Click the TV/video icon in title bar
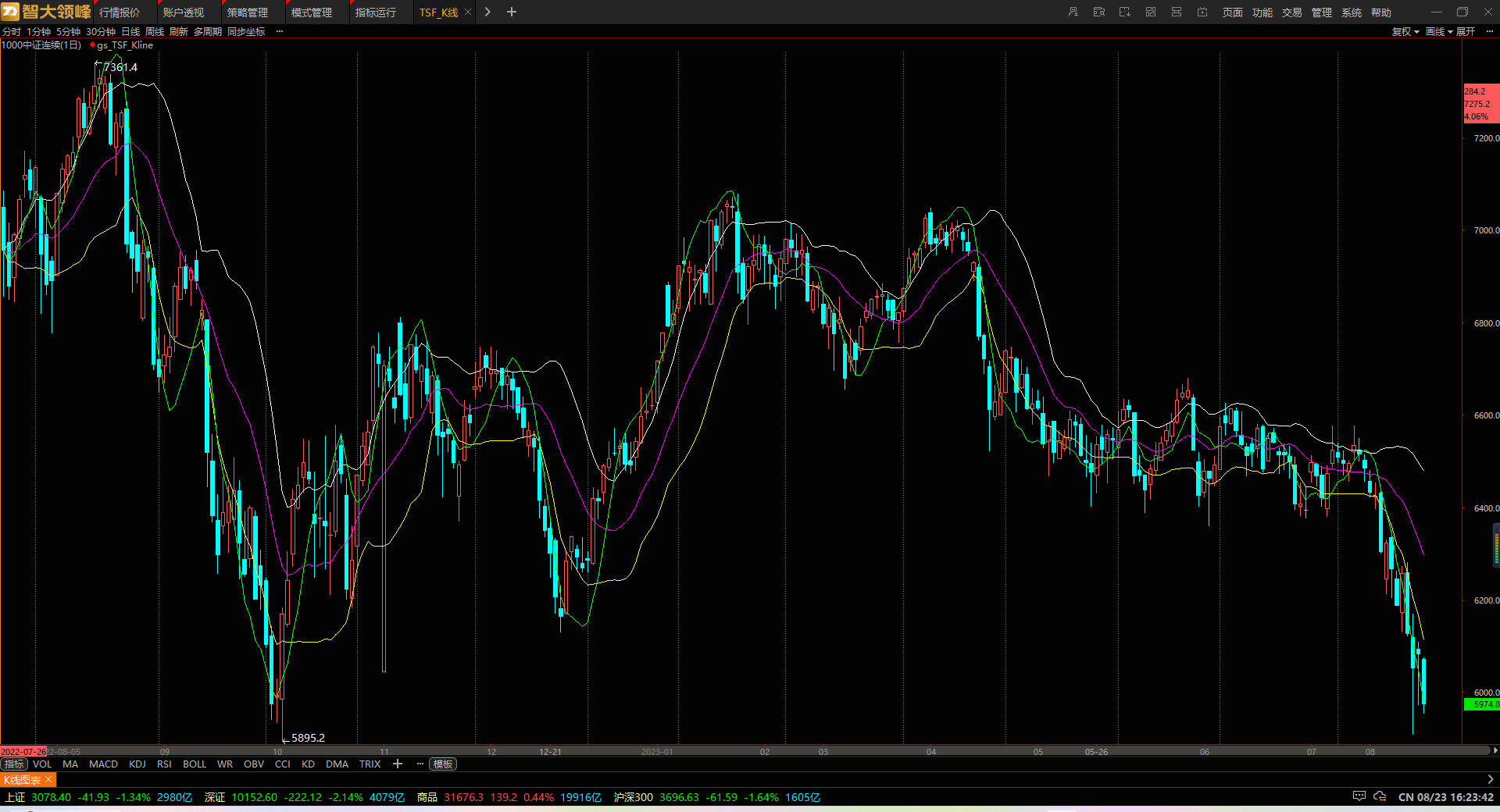 point(1202,12)
